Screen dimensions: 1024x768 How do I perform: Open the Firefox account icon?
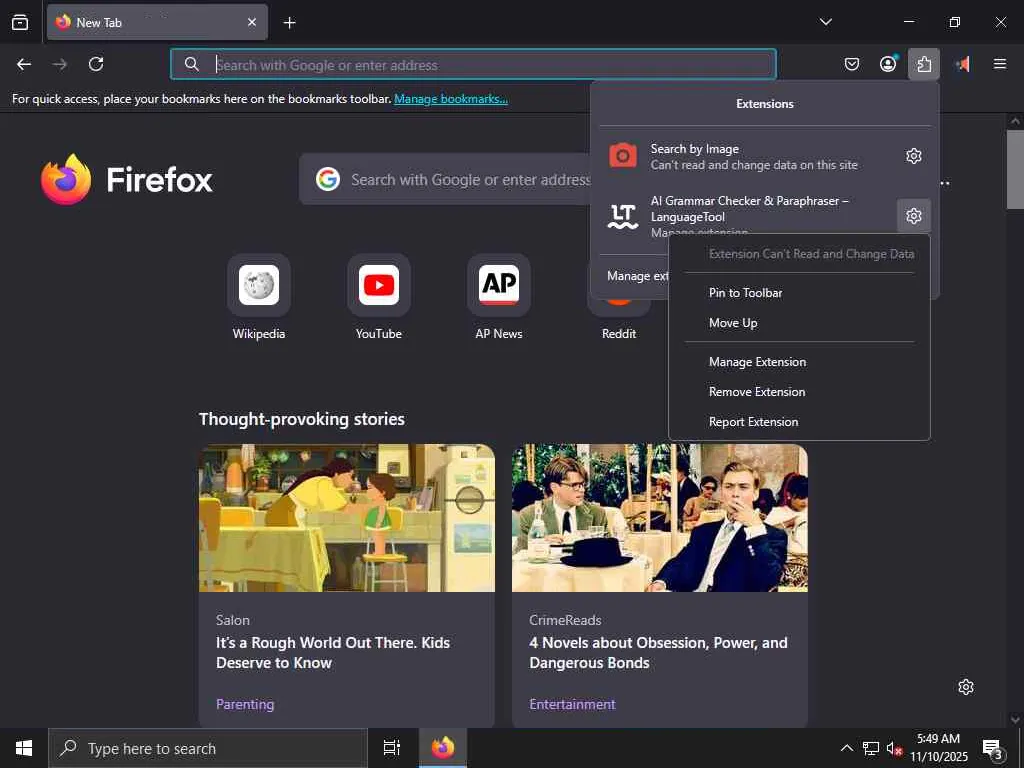[888, 64]
